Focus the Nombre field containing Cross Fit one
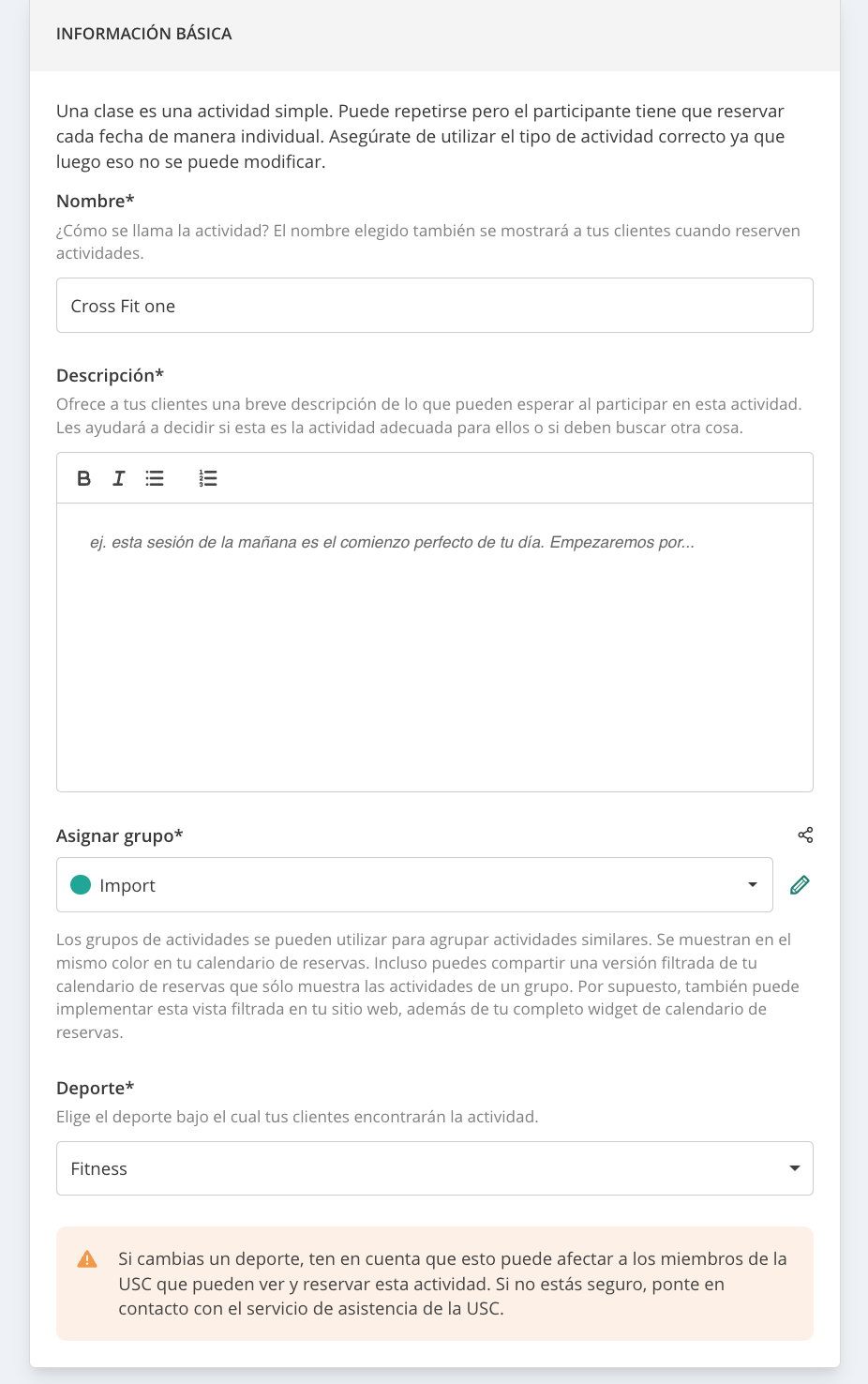Viewport: 868px width, 1384px height. tap(435, 305)
